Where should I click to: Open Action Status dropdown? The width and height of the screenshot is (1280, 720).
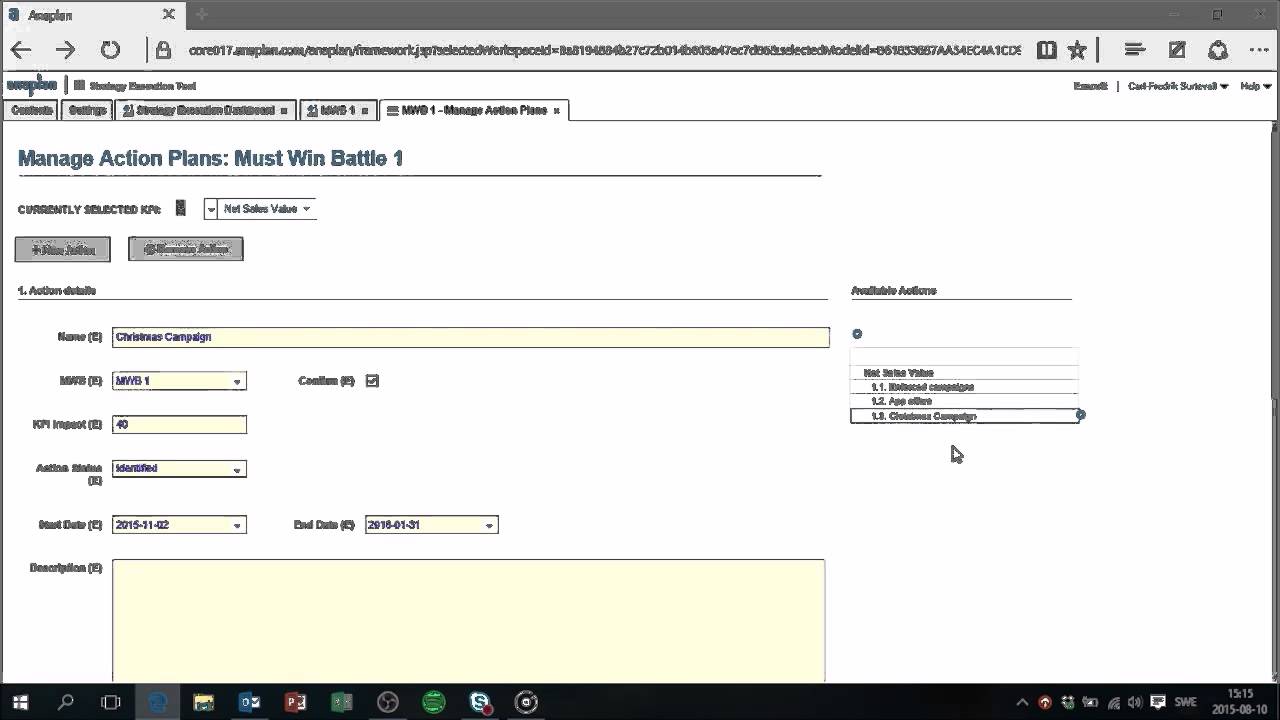pyautogui.click(x=237, y=469)
